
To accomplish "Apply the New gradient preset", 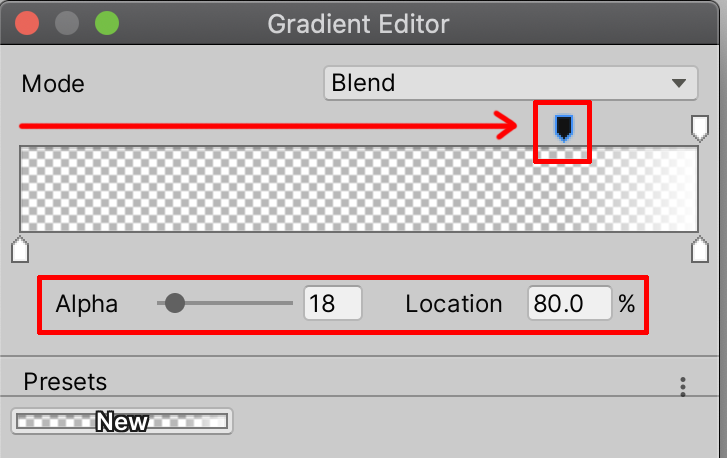I will [122, 422].
